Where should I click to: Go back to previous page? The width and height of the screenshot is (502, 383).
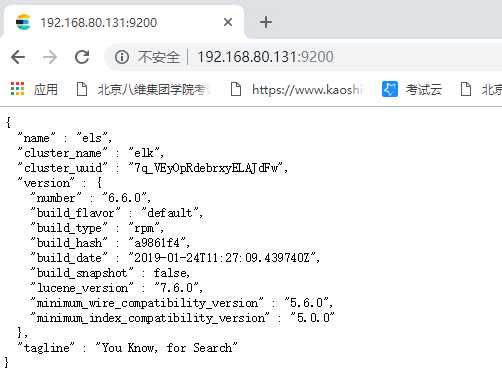click(18, 57)
